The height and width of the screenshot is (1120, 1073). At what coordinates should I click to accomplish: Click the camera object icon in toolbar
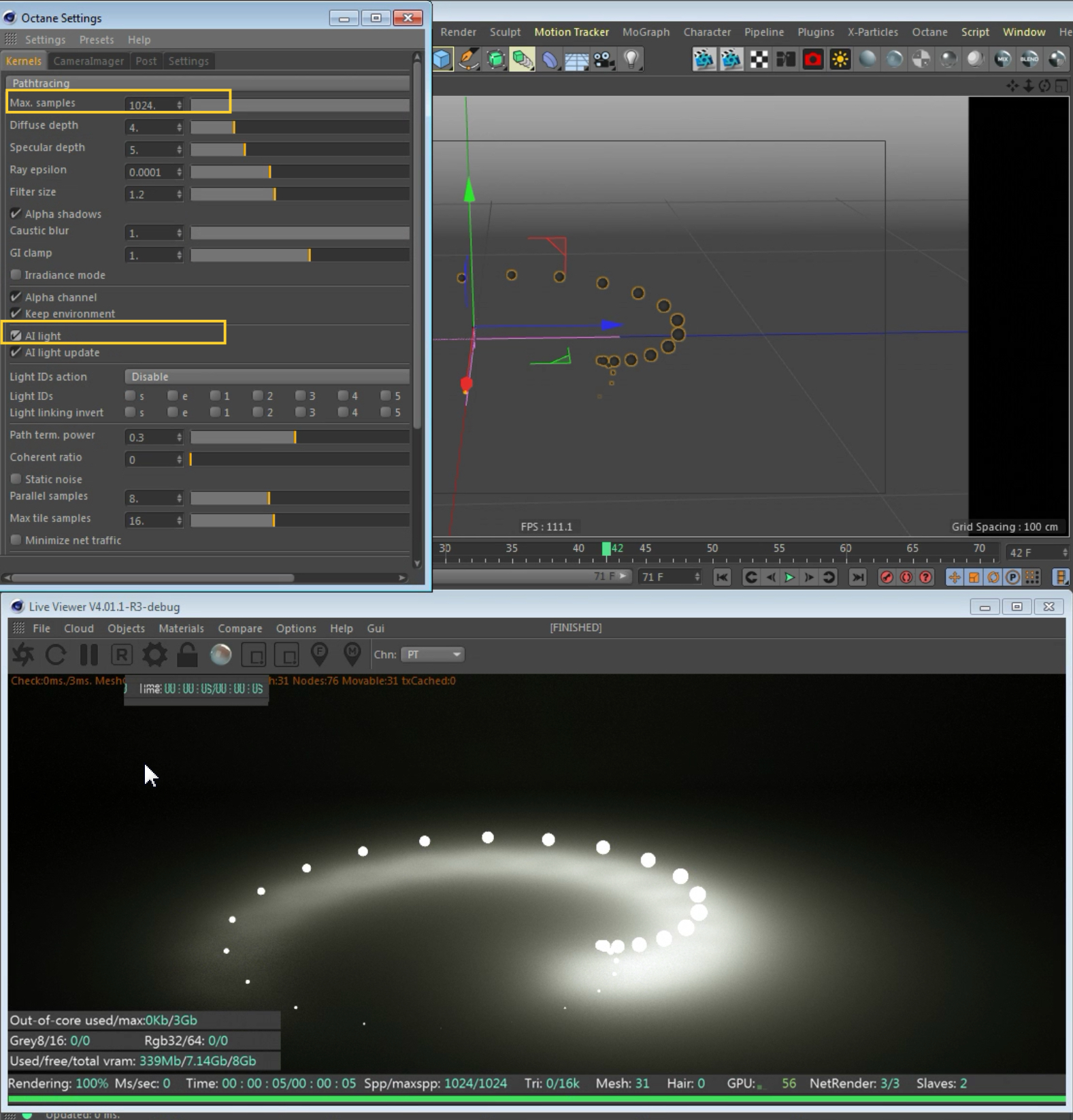coord(604,59)
